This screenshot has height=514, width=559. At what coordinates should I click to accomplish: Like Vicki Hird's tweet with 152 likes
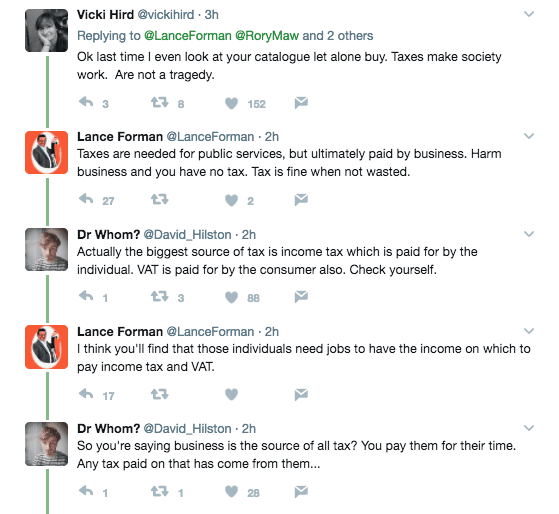[231, 103]
